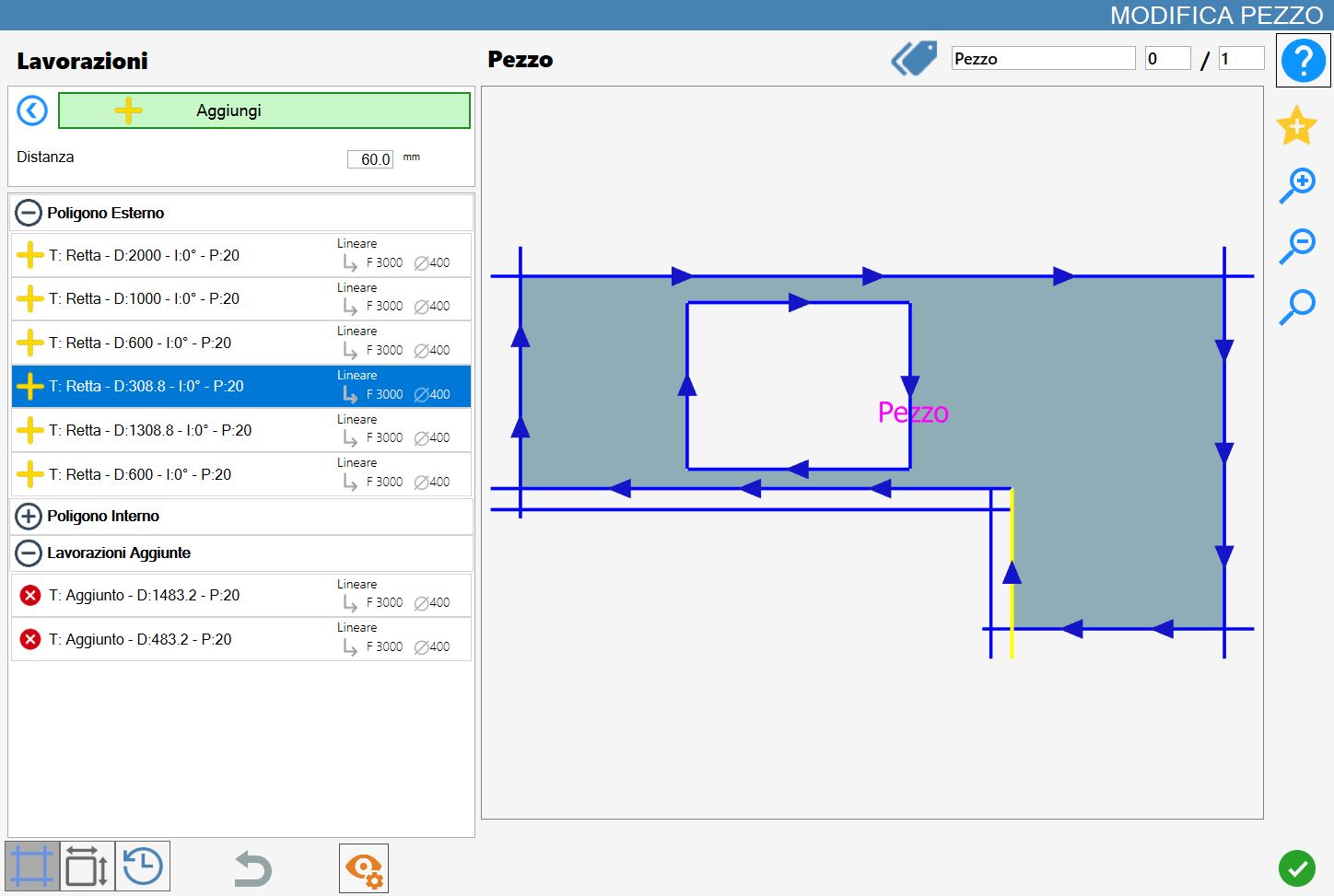Open the history clock icon
Viewport: 1334px width, 896px height.
(143, 867)
